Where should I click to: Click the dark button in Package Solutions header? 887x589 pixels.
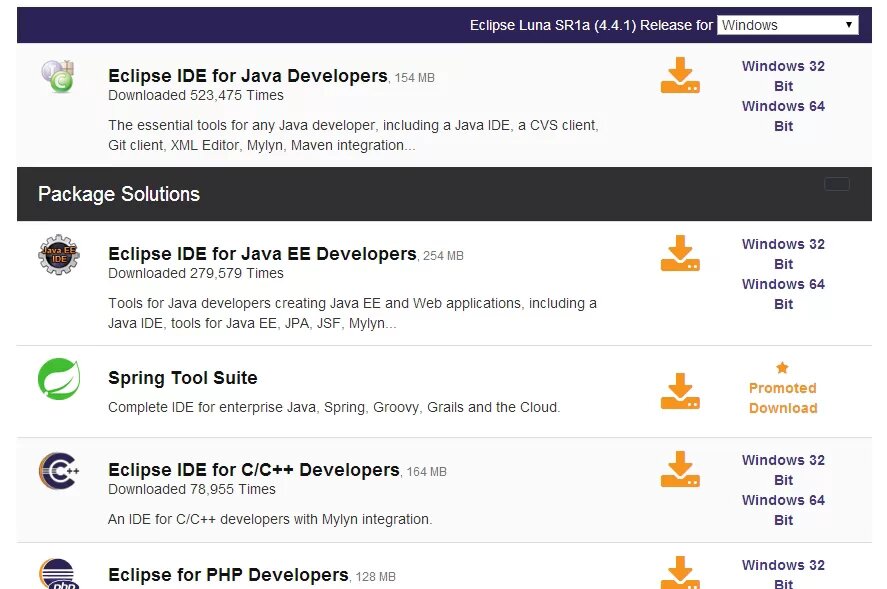pos(837,184)
